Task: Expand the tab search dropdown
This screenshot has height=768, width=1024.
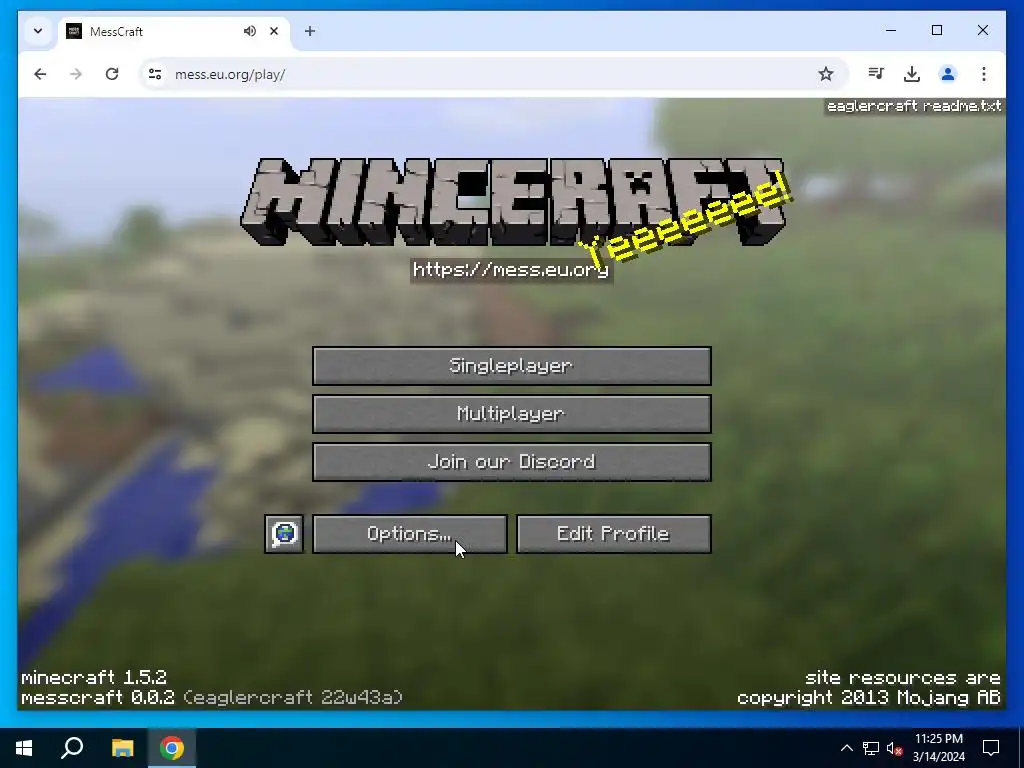Action: [x=38, y=31]
